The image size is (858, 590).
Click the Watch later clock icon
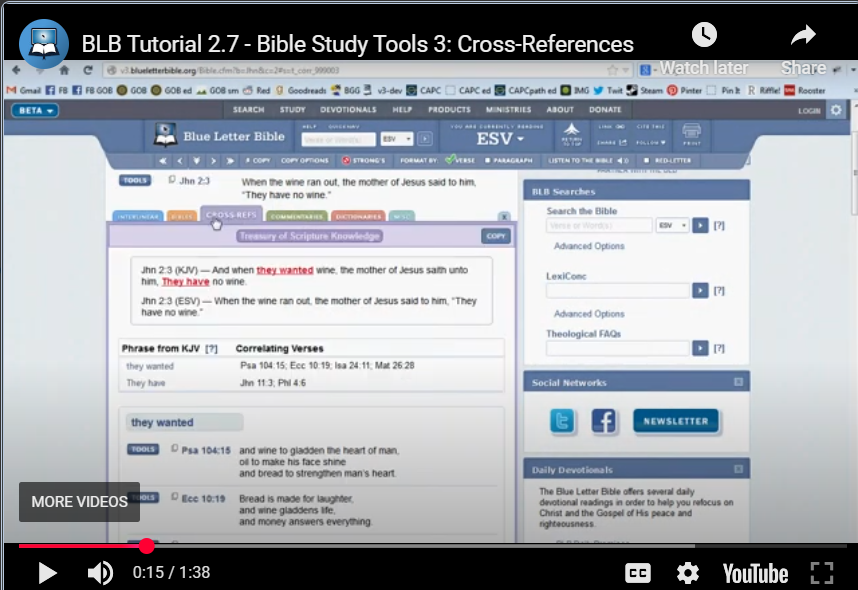[x=704, y=35]
